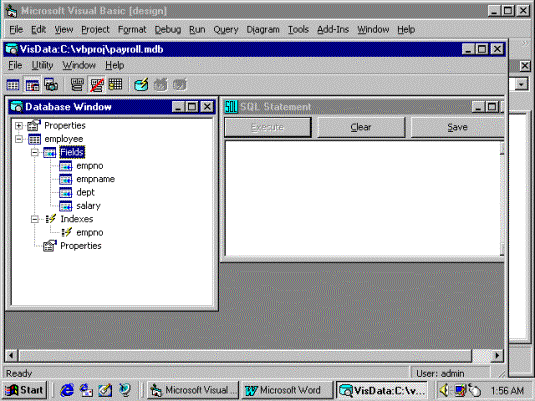
Task: Click the employee table icon
Action: [x=34, y=139]
